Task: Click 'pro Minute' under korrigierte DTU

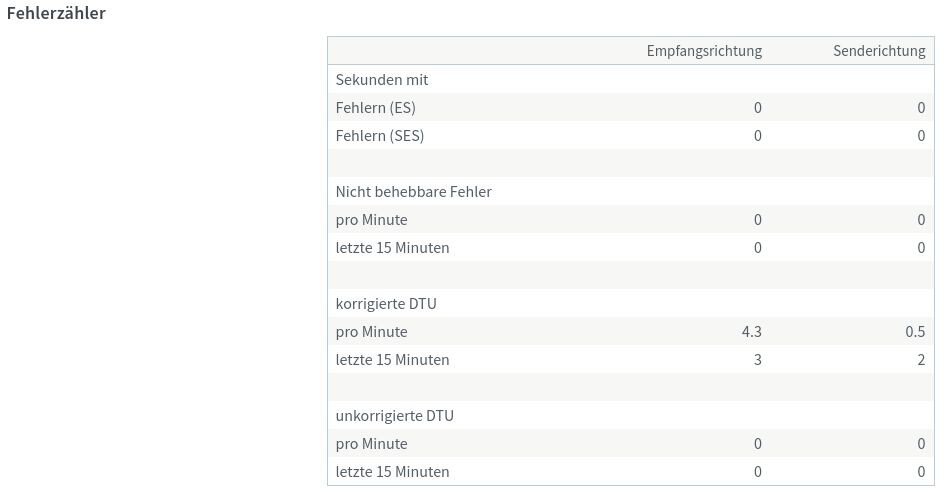Action: tap(372, 331)
